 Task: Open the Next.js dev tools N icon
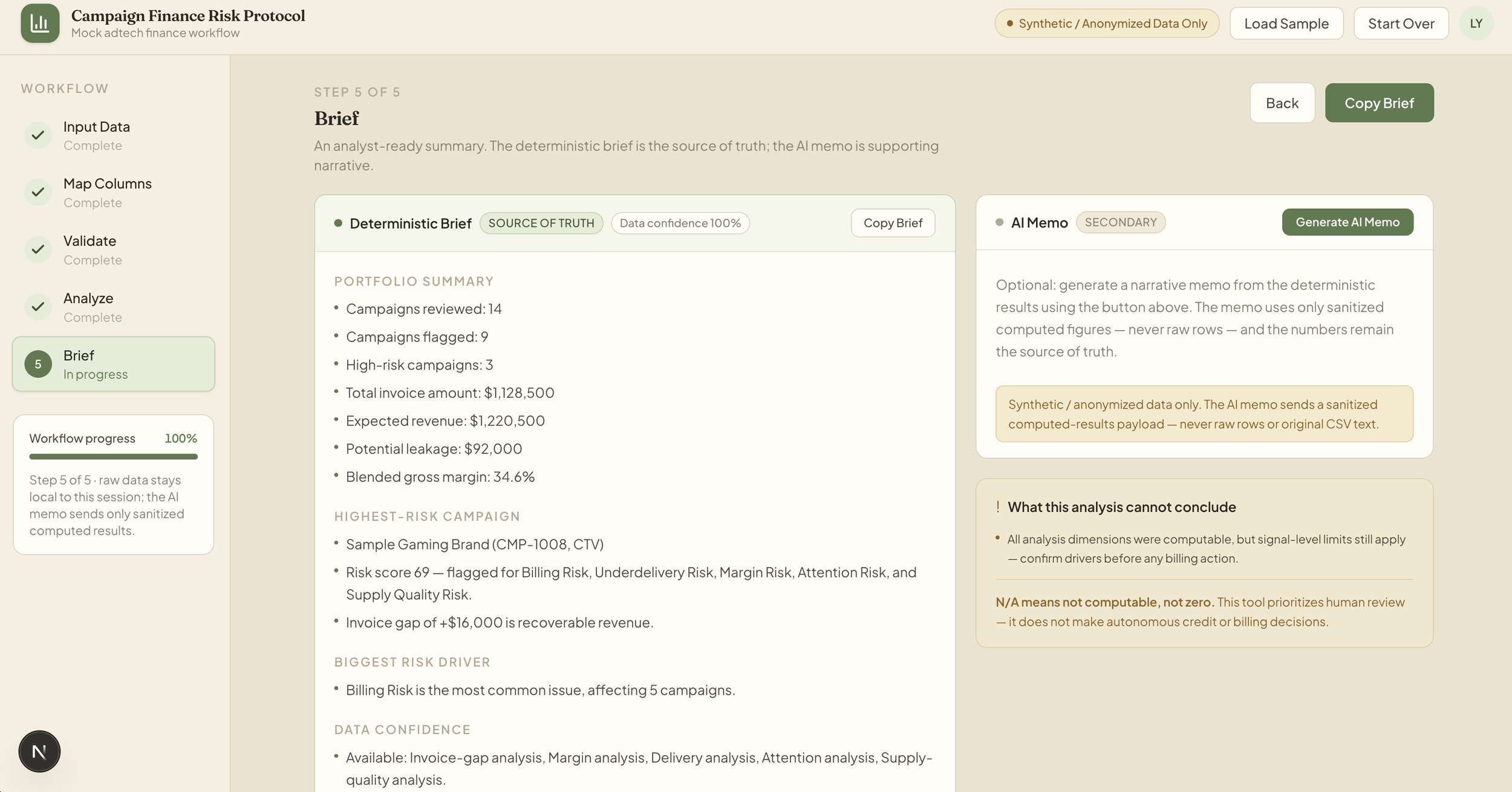(x=39, y=751)
